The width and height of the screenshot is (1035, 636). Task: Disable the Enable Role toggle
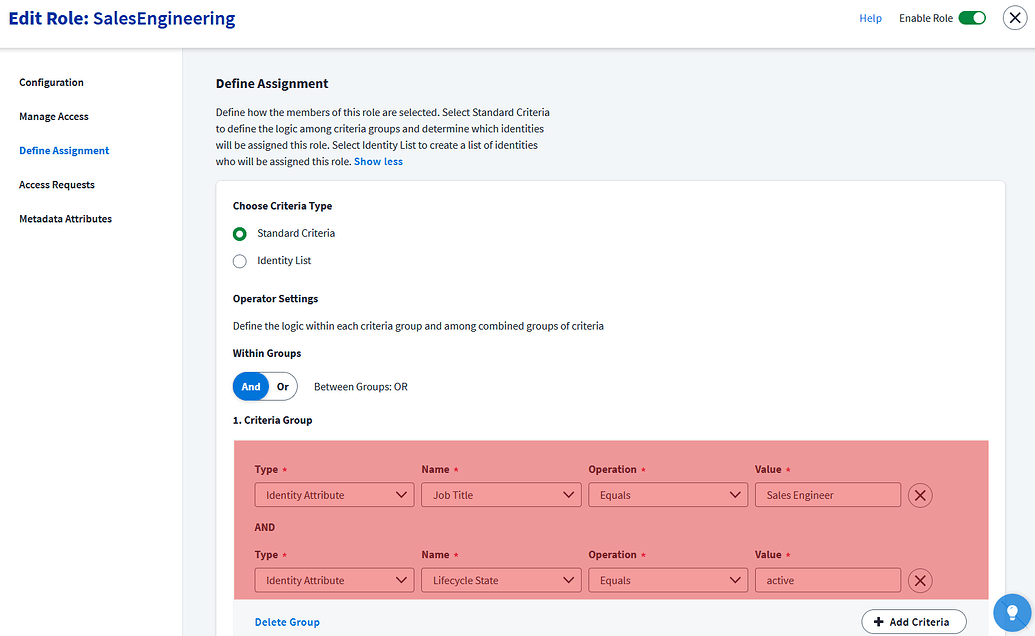point(971,17)
